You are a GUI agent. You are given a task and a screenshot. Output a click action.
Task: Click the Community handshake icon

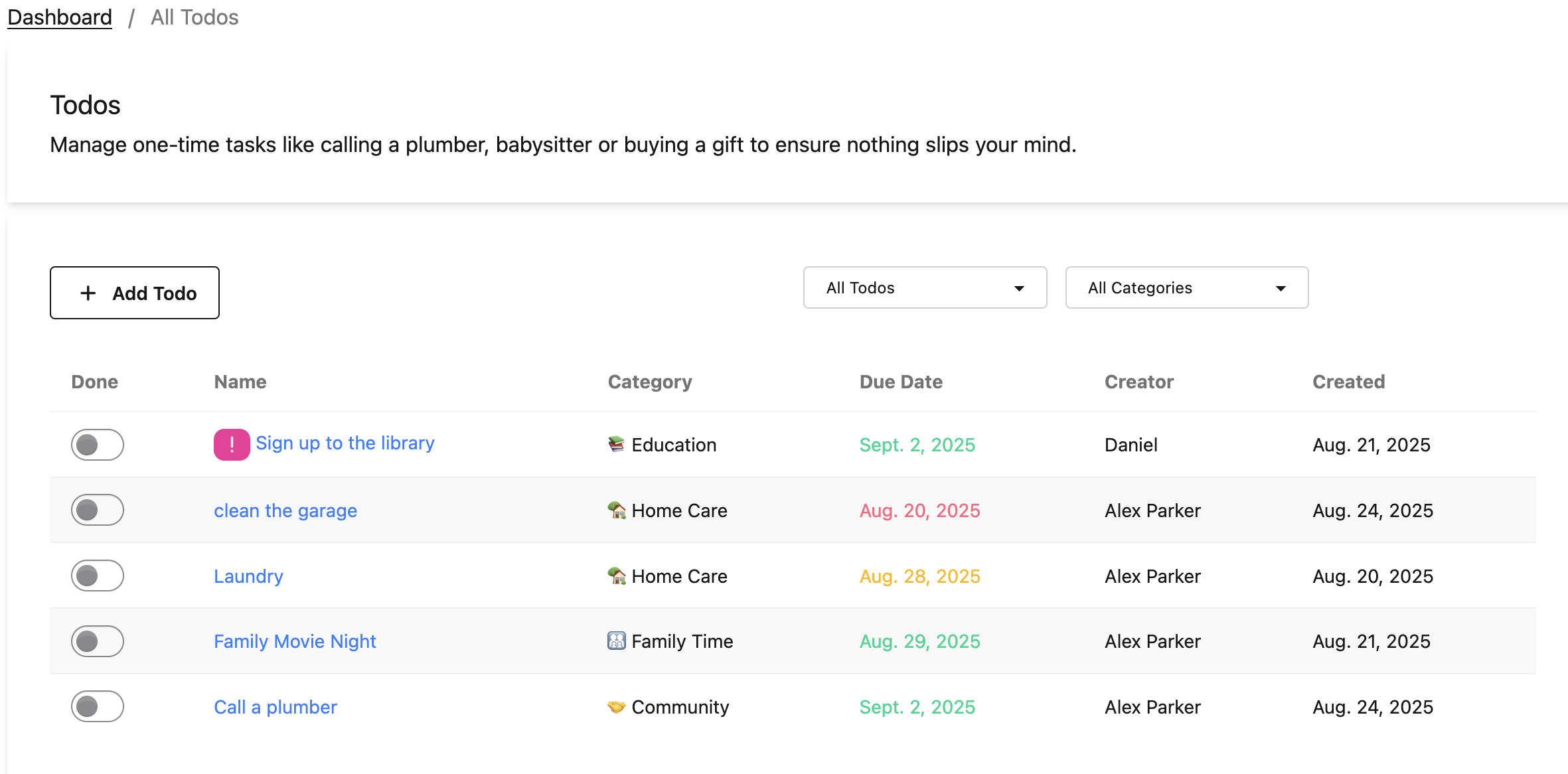point(616,707)
